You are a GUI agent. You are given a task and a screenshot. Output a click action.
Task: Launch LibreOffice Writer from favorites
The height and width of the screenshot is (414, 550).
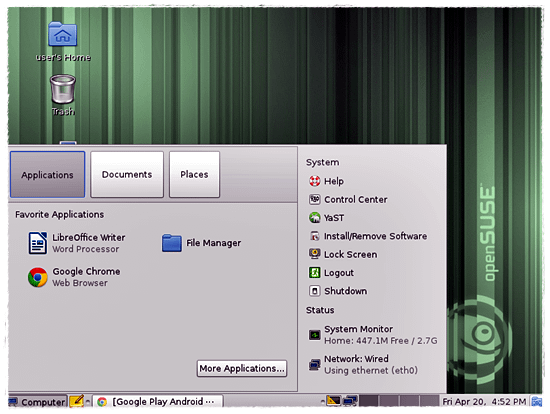pos(77,243)
